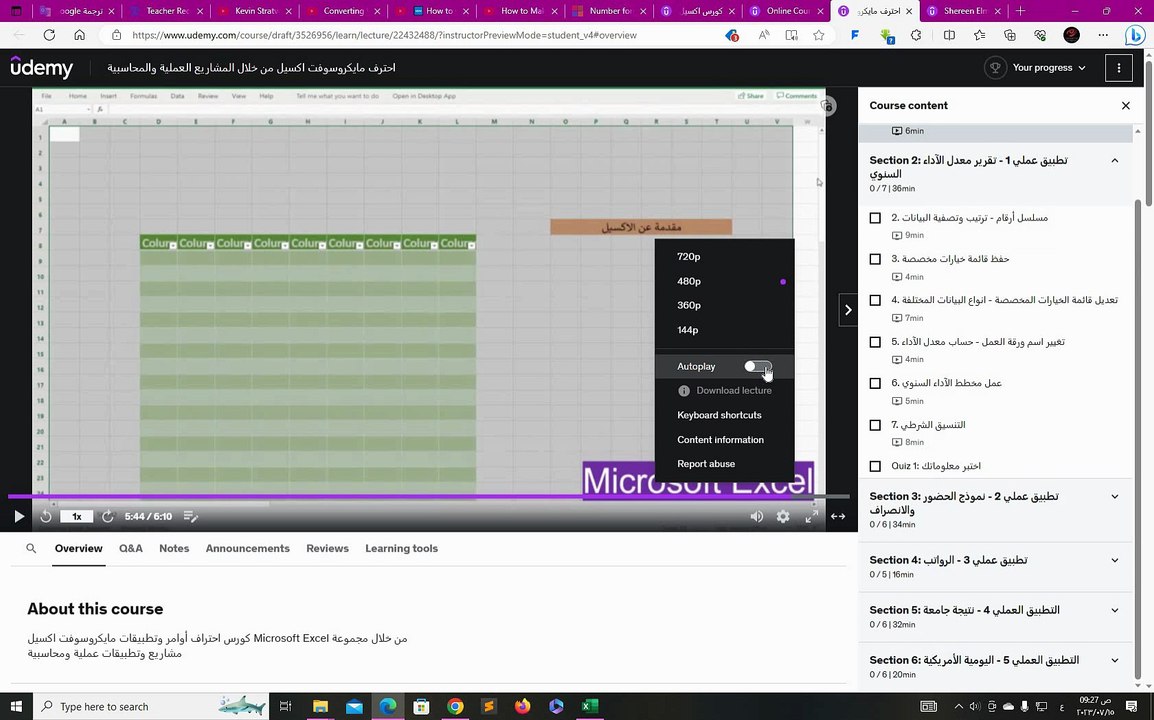This screenshot has height=720, width=1154.
Task: Open the 1x playback speed menu
Action: click(77, 516)
